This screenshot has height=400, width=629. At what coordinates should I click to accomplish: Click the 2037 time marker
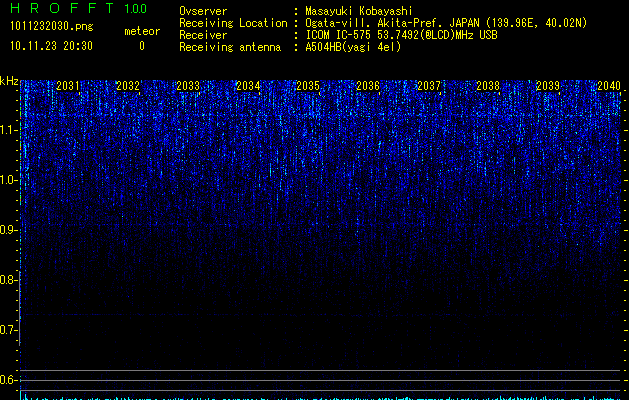click(x=429, y=86)
